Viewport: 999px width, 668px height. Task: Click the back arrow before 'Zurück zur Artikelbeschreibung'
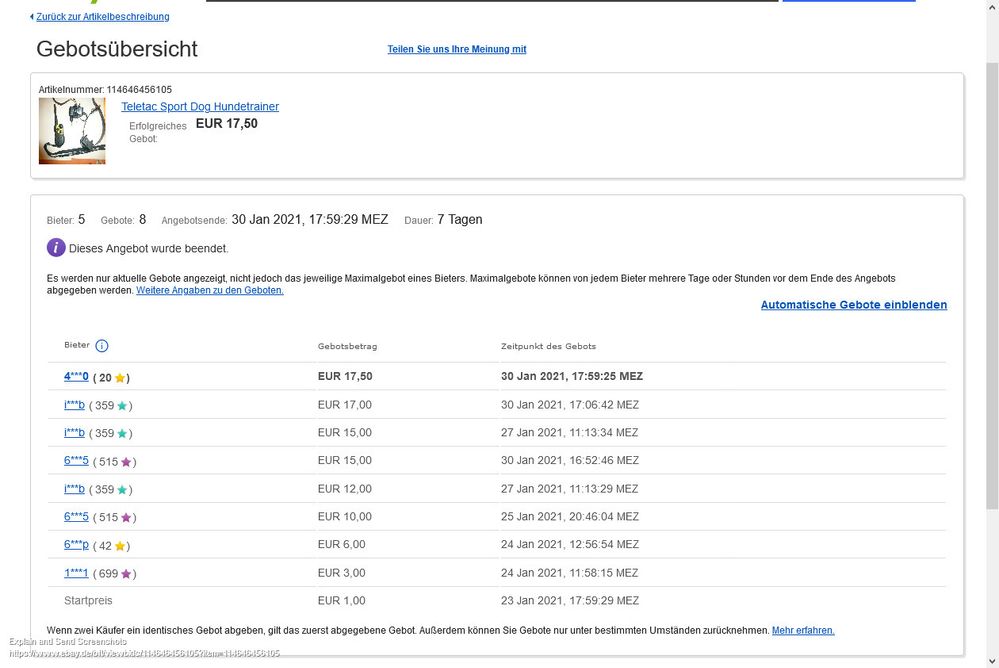pyautogui.click(x=32, y=17)
